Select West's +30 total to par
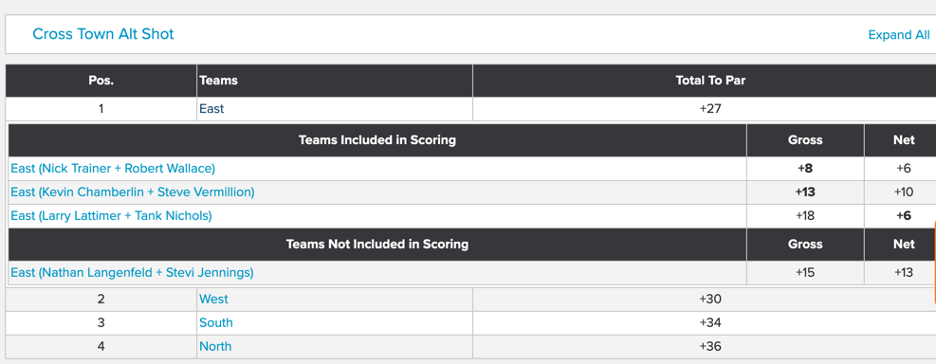936x364 pixels. click(710, 299)
